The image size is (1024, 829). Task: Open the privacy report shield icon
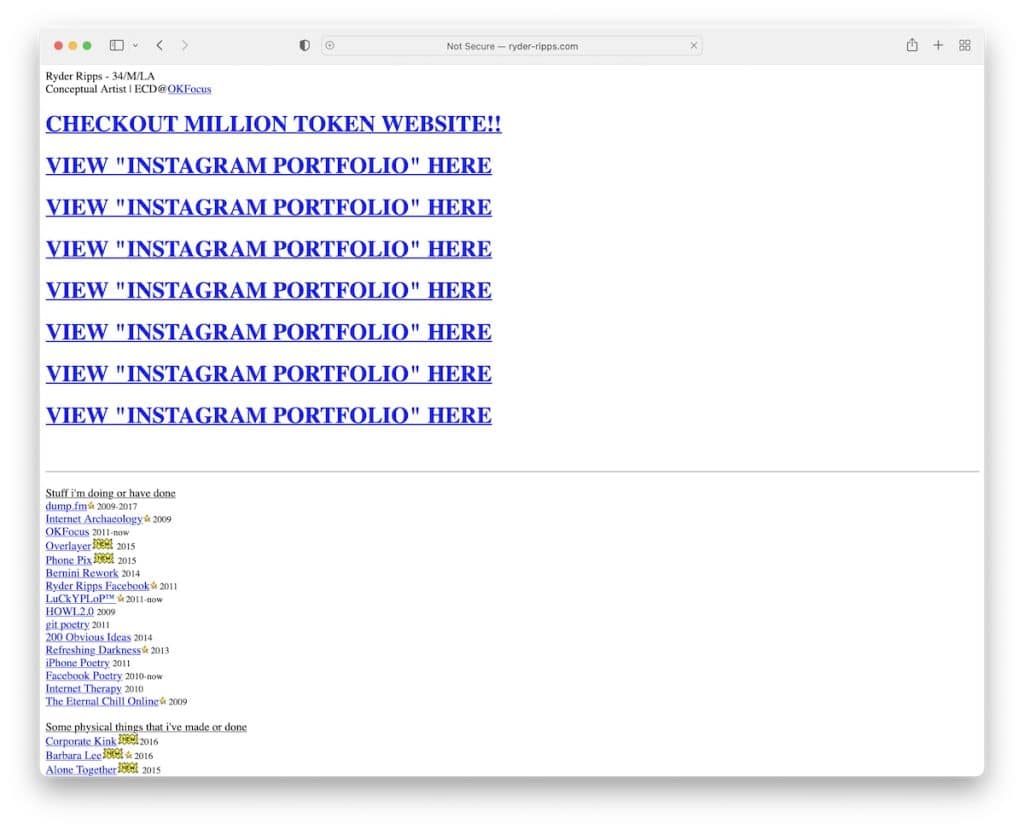305,45
